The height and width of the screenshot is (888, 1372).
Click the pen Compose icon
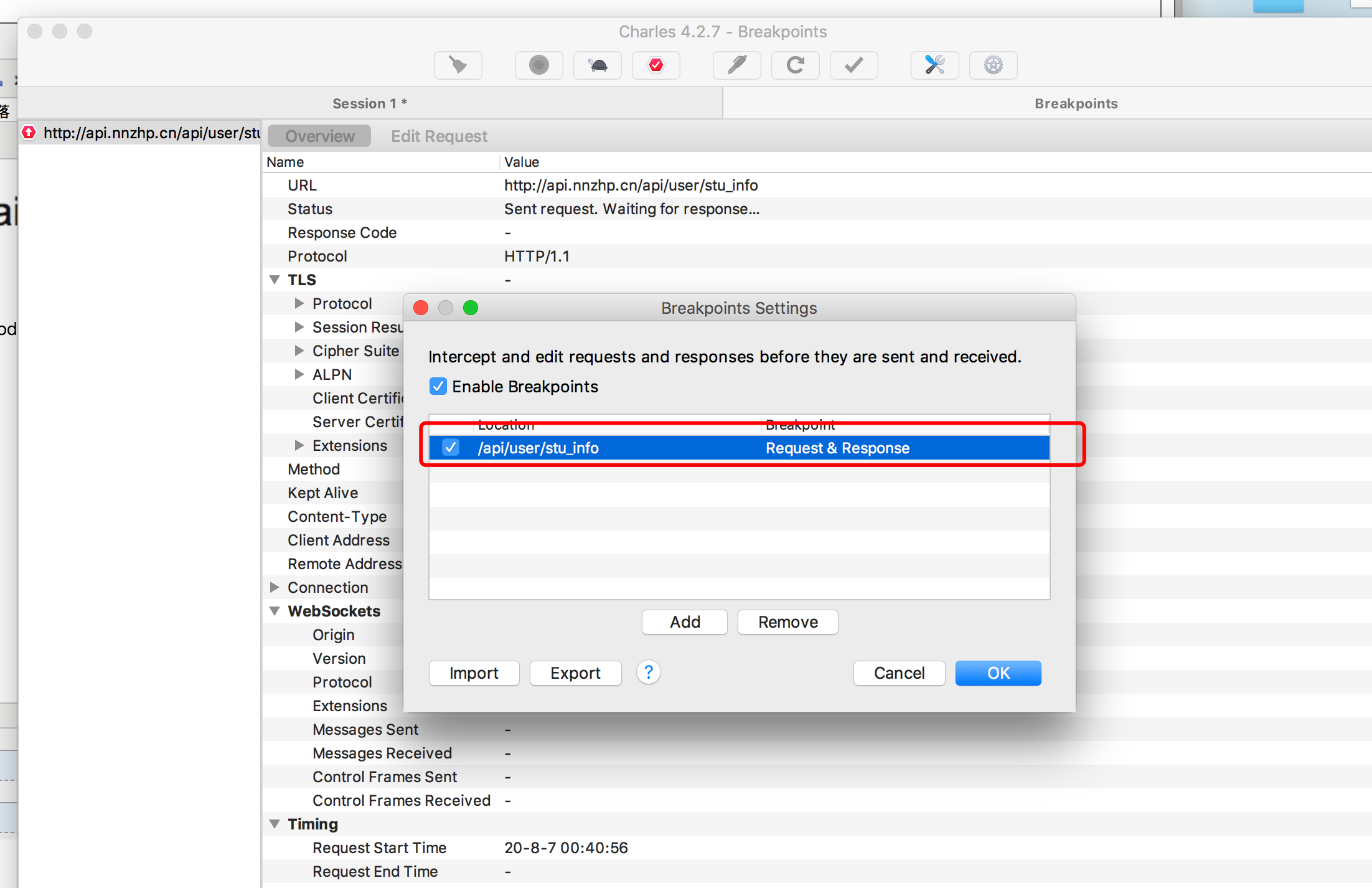pos(736,65)
